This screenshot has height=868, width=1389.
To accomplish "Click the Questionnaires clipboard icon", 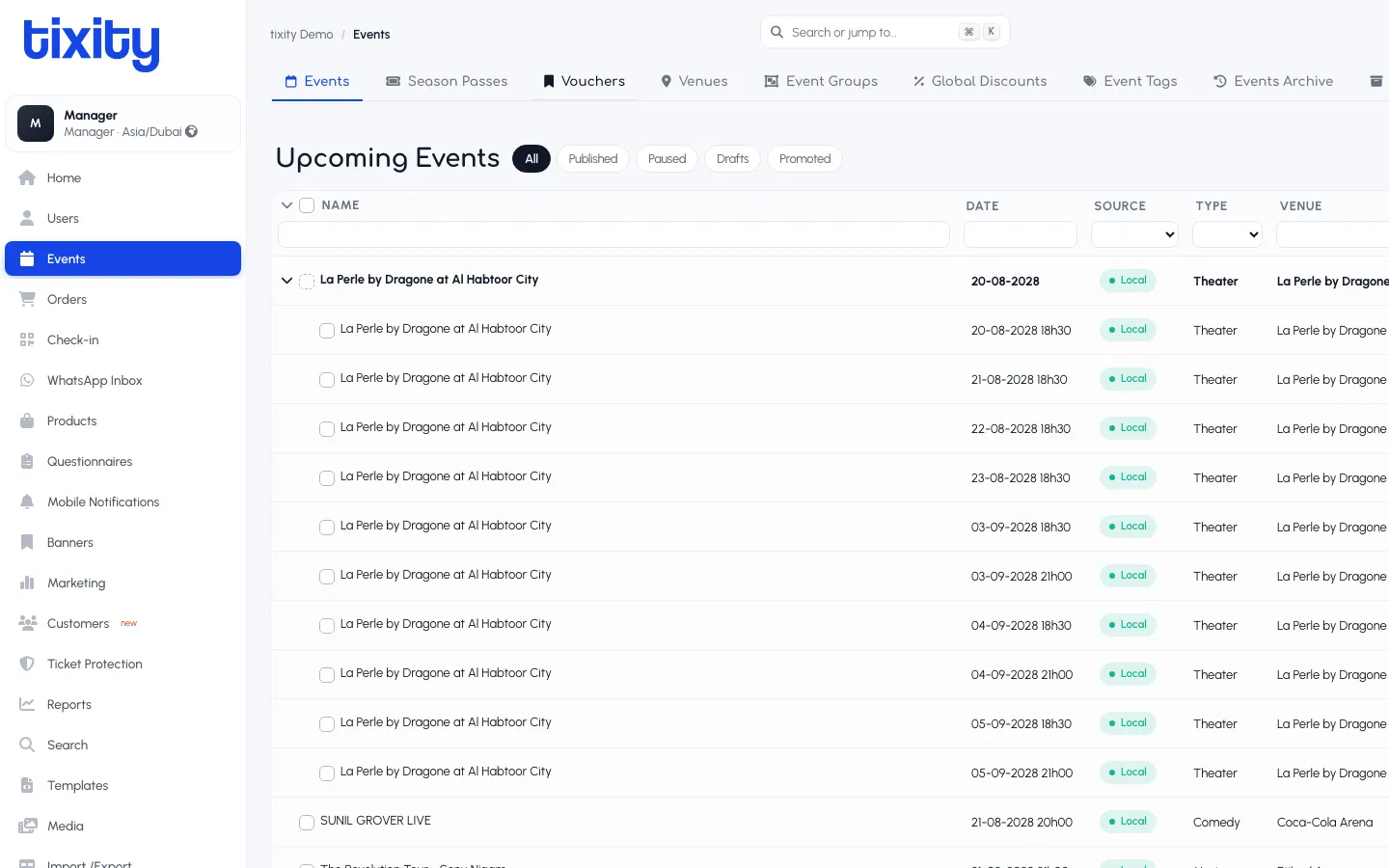I will point(27,461).
